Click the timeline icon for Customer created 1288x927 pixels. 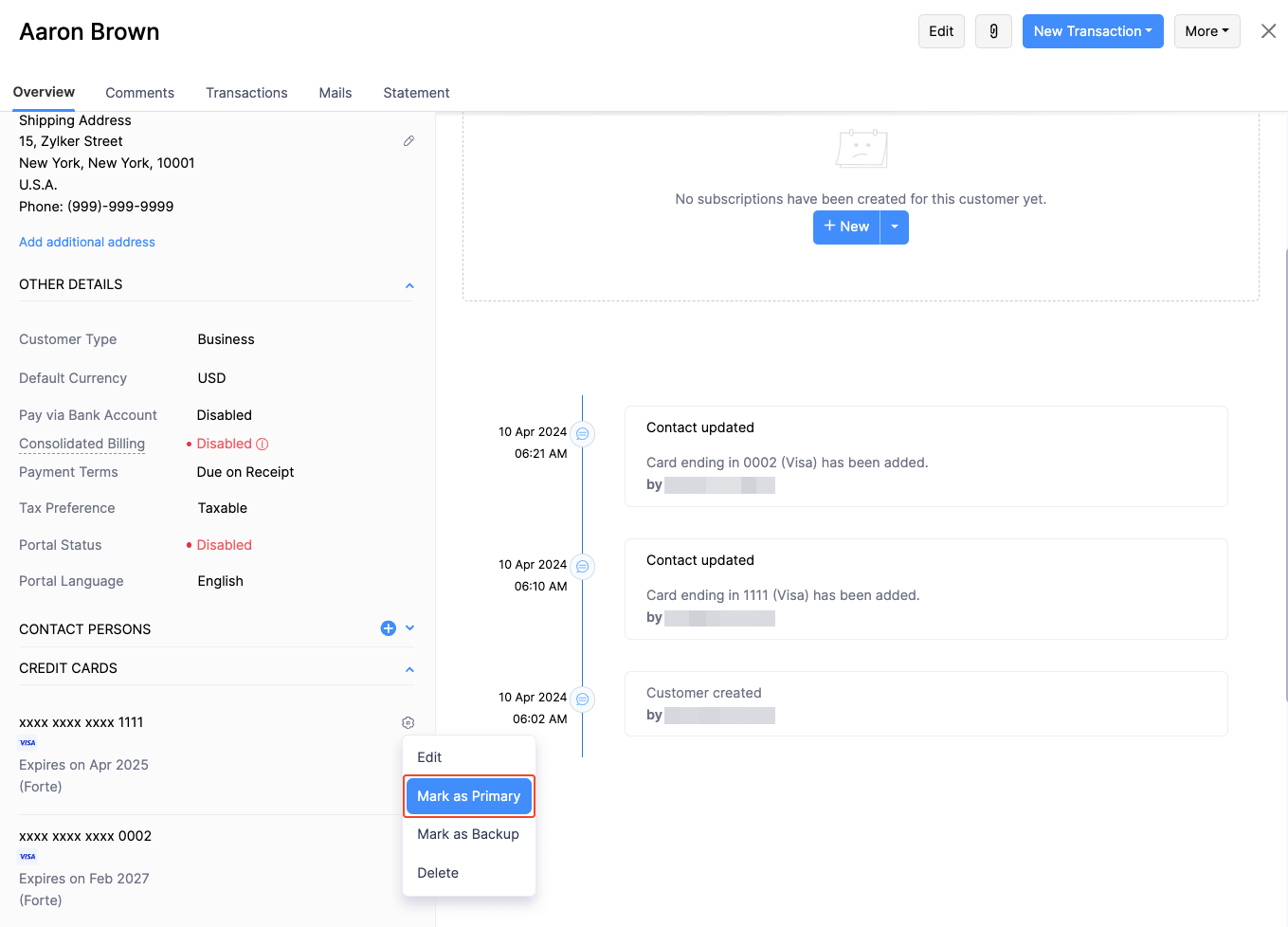[583, 700]
